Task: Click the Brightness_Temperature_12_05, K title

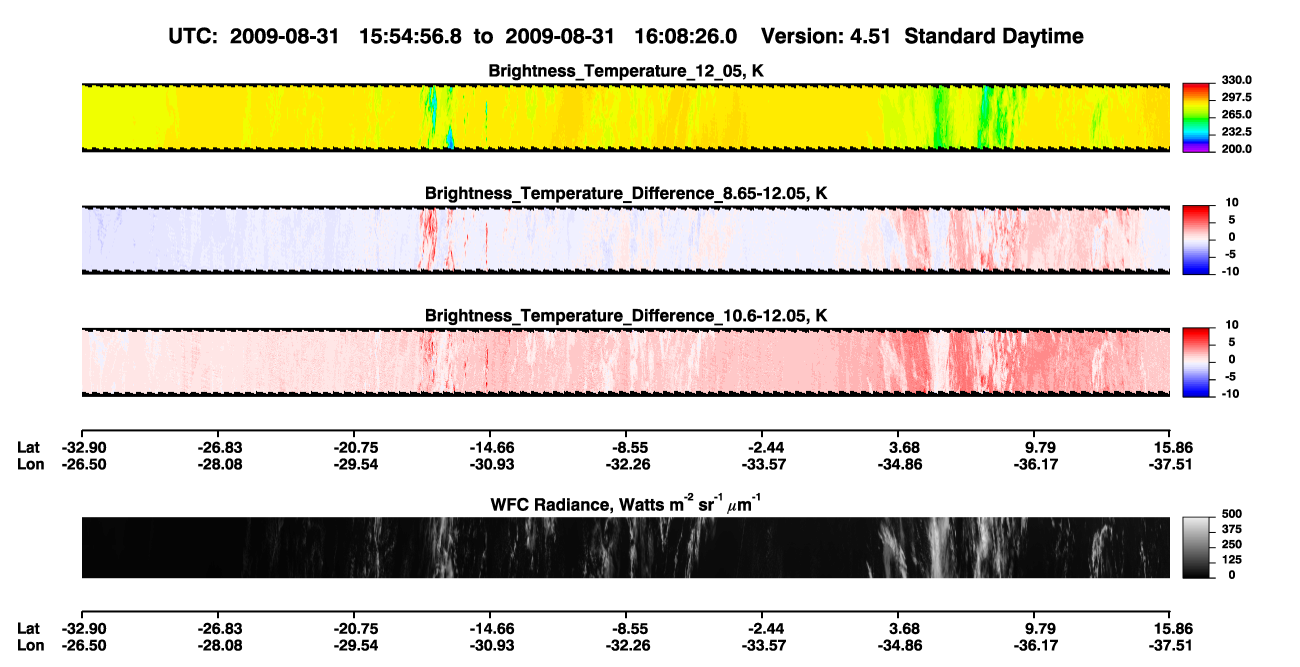Action: [x=626, y=71]
